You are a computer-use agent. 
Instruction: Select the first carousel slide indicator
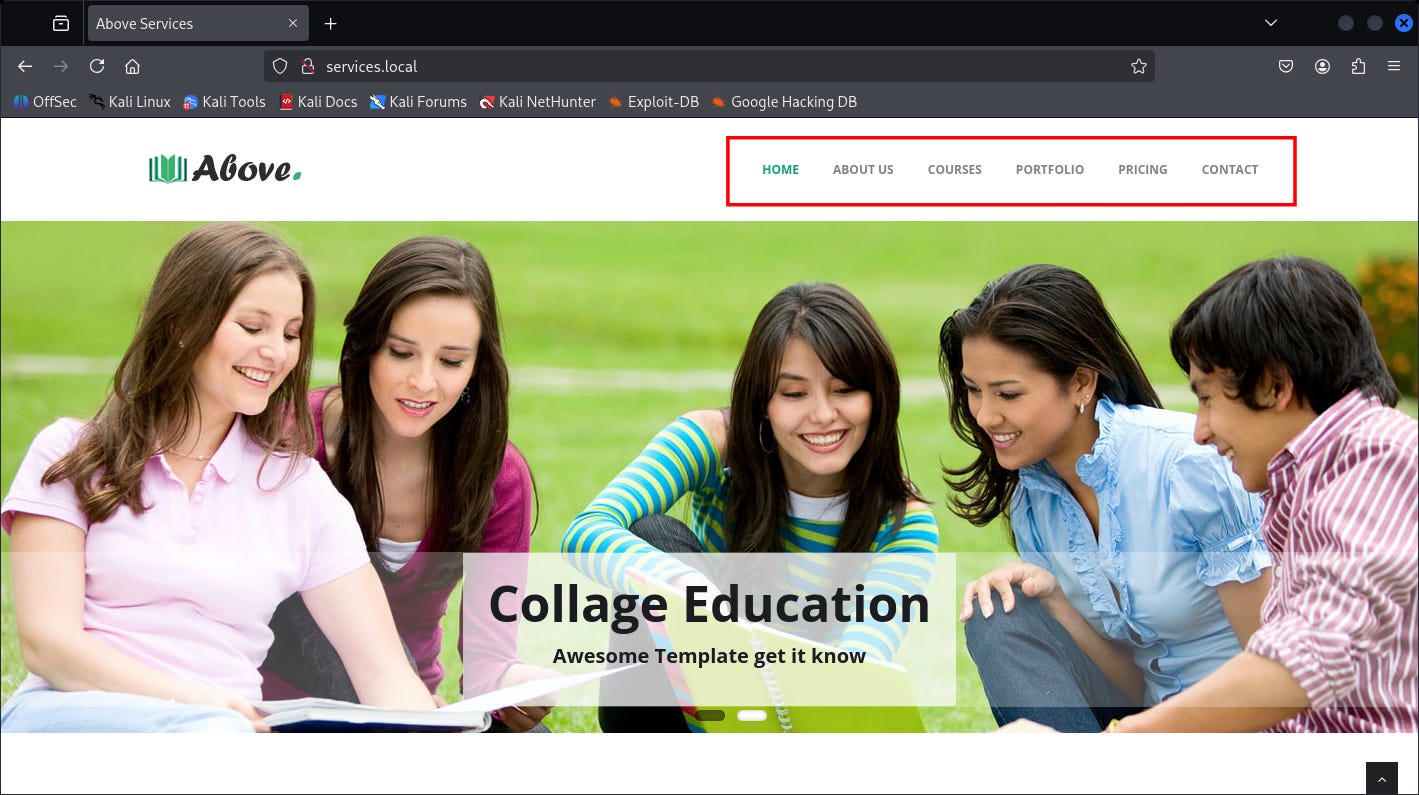(x=710, y=715)
